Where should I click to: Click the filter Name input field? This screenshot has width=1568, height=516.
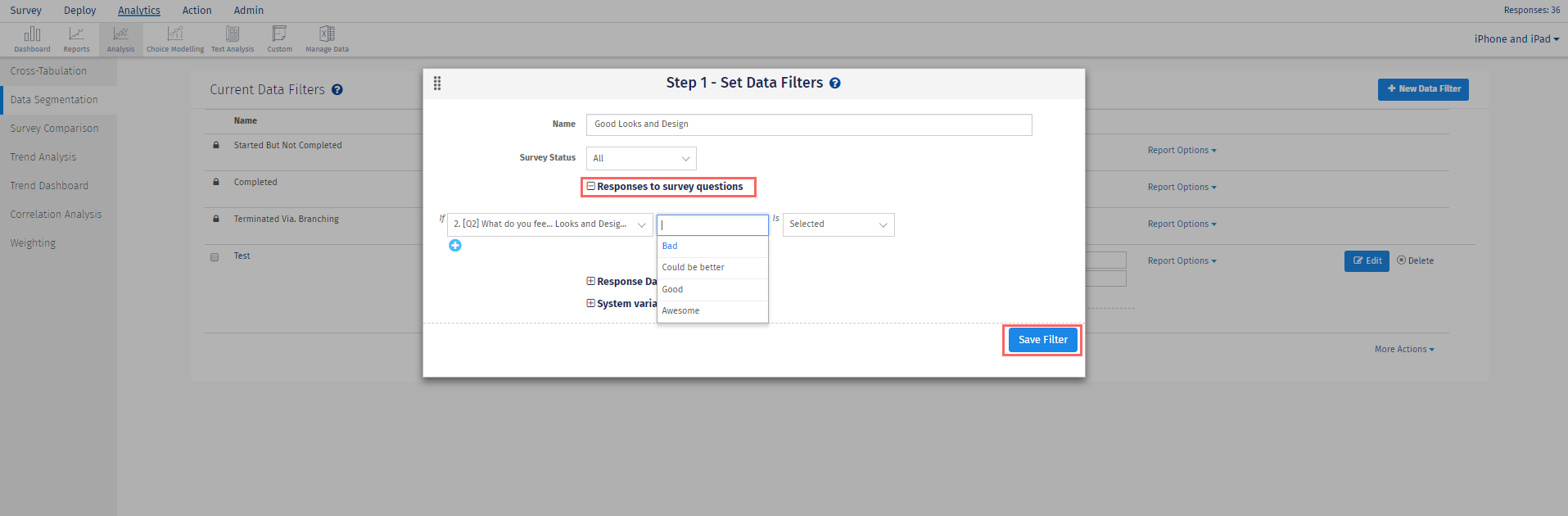[809, 124]
